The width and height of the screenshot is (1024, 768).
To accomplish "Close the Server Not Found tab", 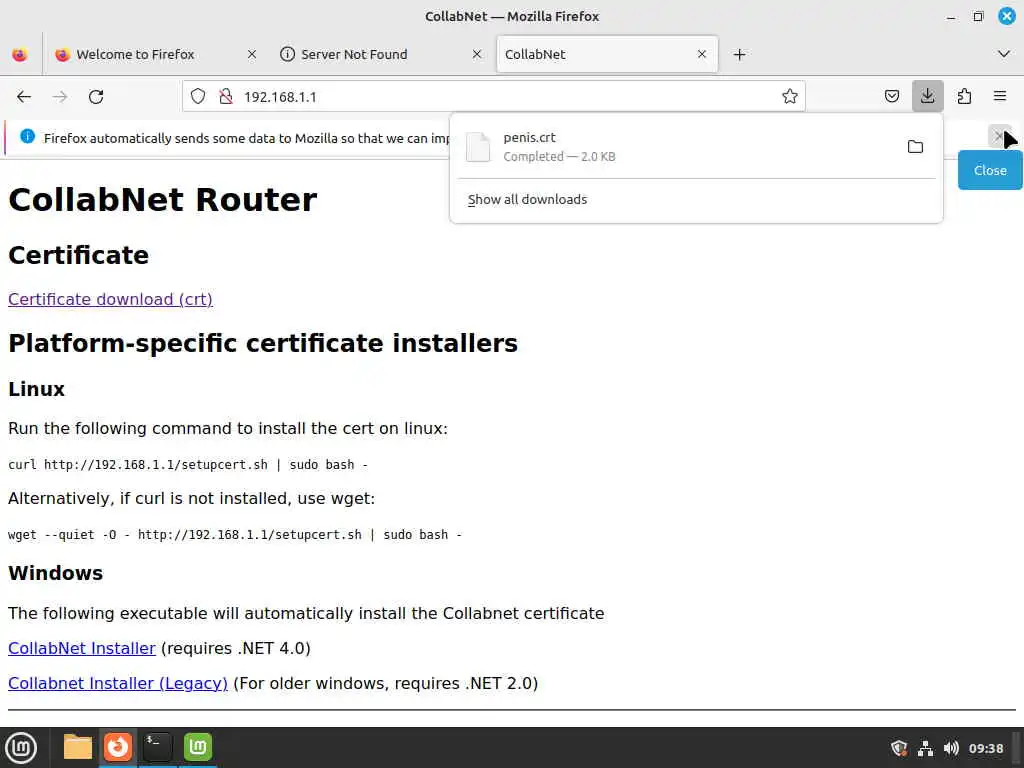I will [x=477, y=54].
